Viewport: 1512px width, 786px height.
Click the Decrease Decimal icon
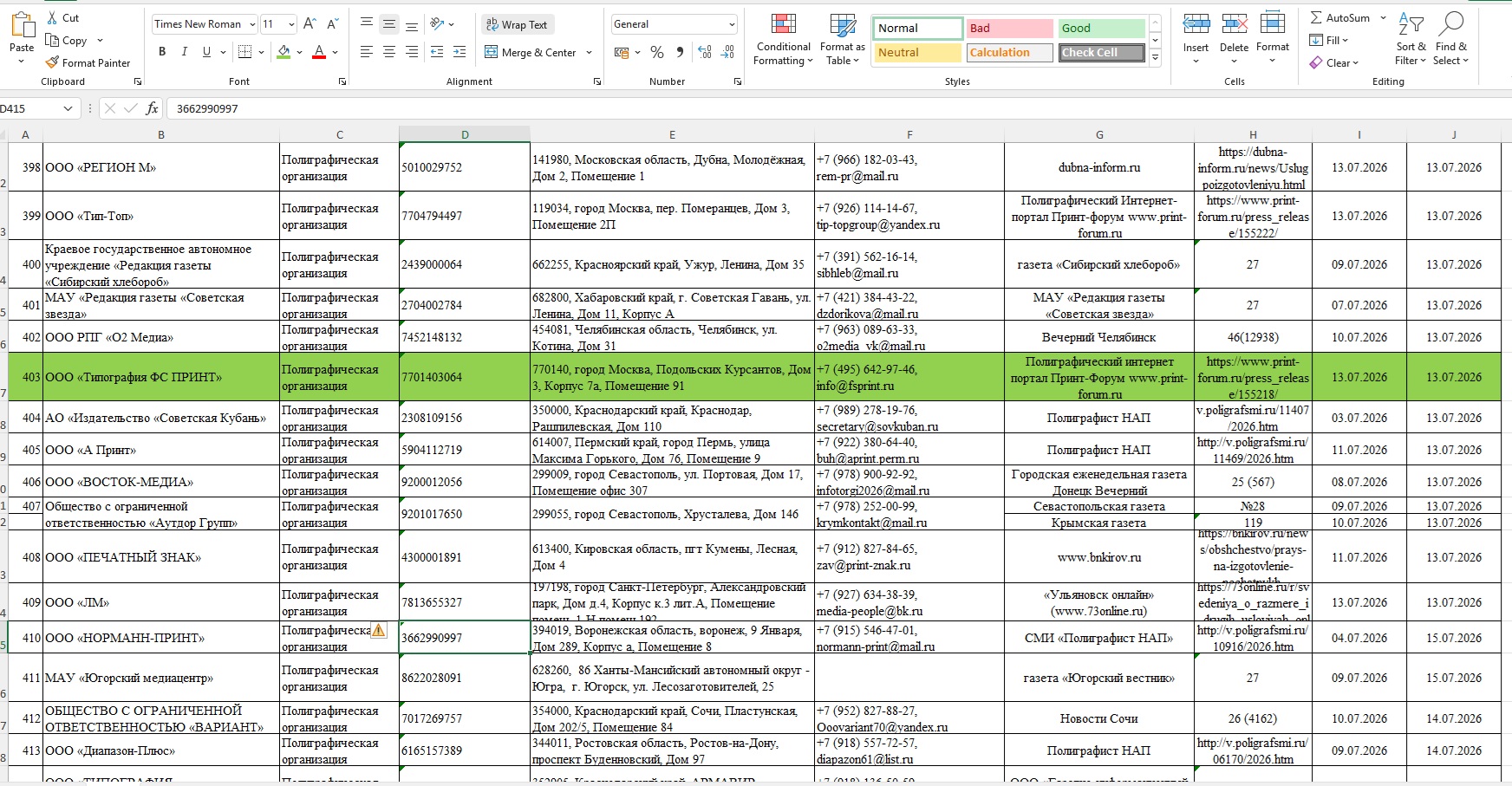click(728, 52)
